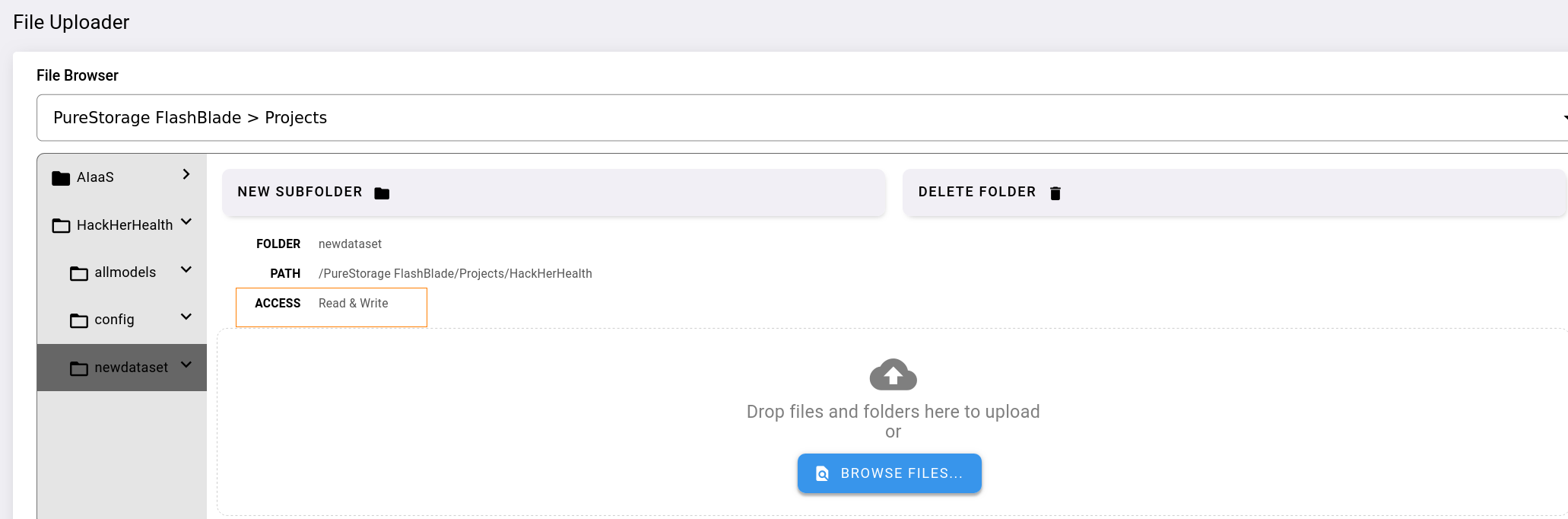Select Projects in the breadcrumb path
The image size is (1568, 519).
point(297,117)
